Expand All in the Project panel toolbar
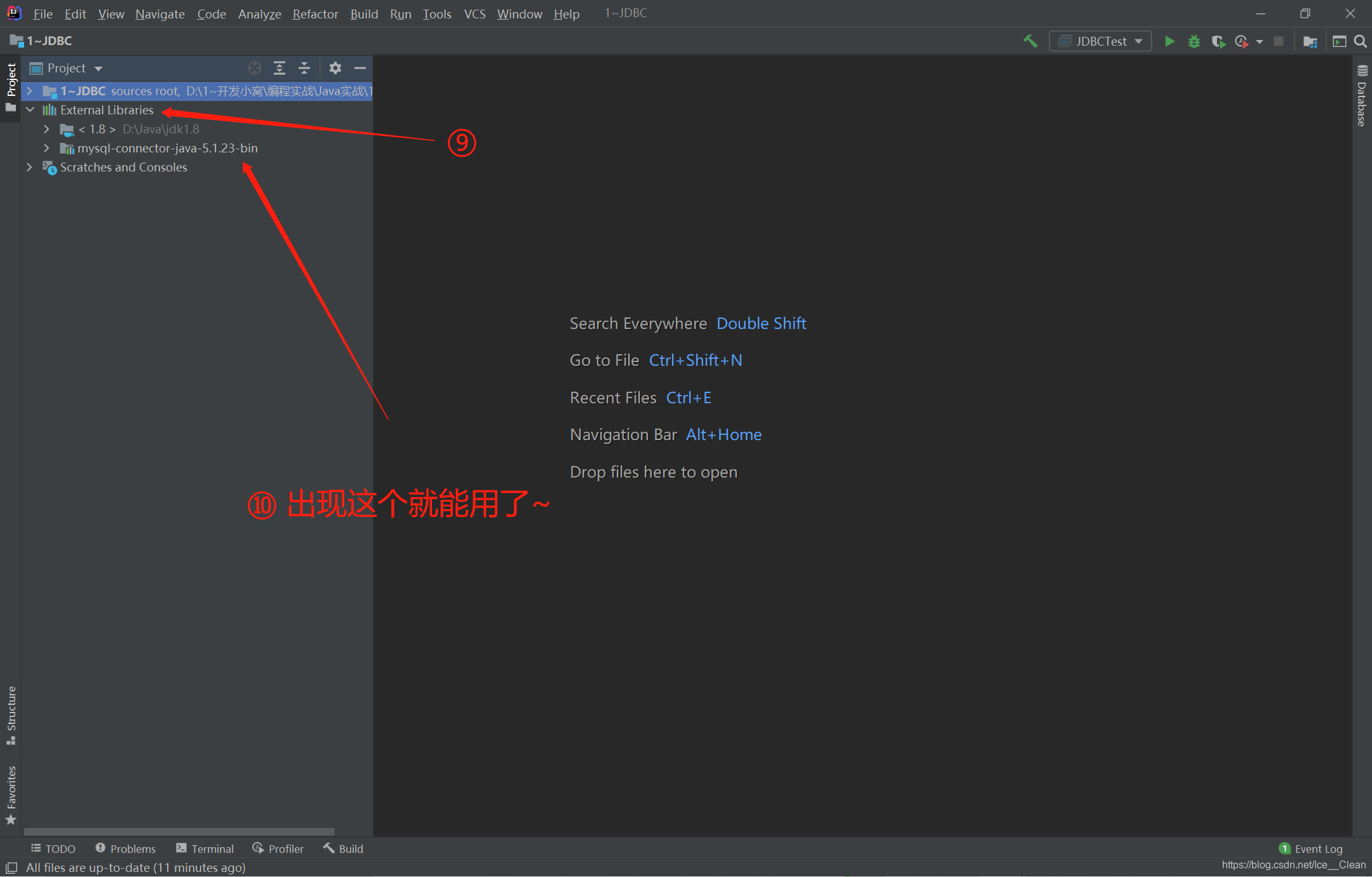The image size is (1372, 877). point(279,68)
